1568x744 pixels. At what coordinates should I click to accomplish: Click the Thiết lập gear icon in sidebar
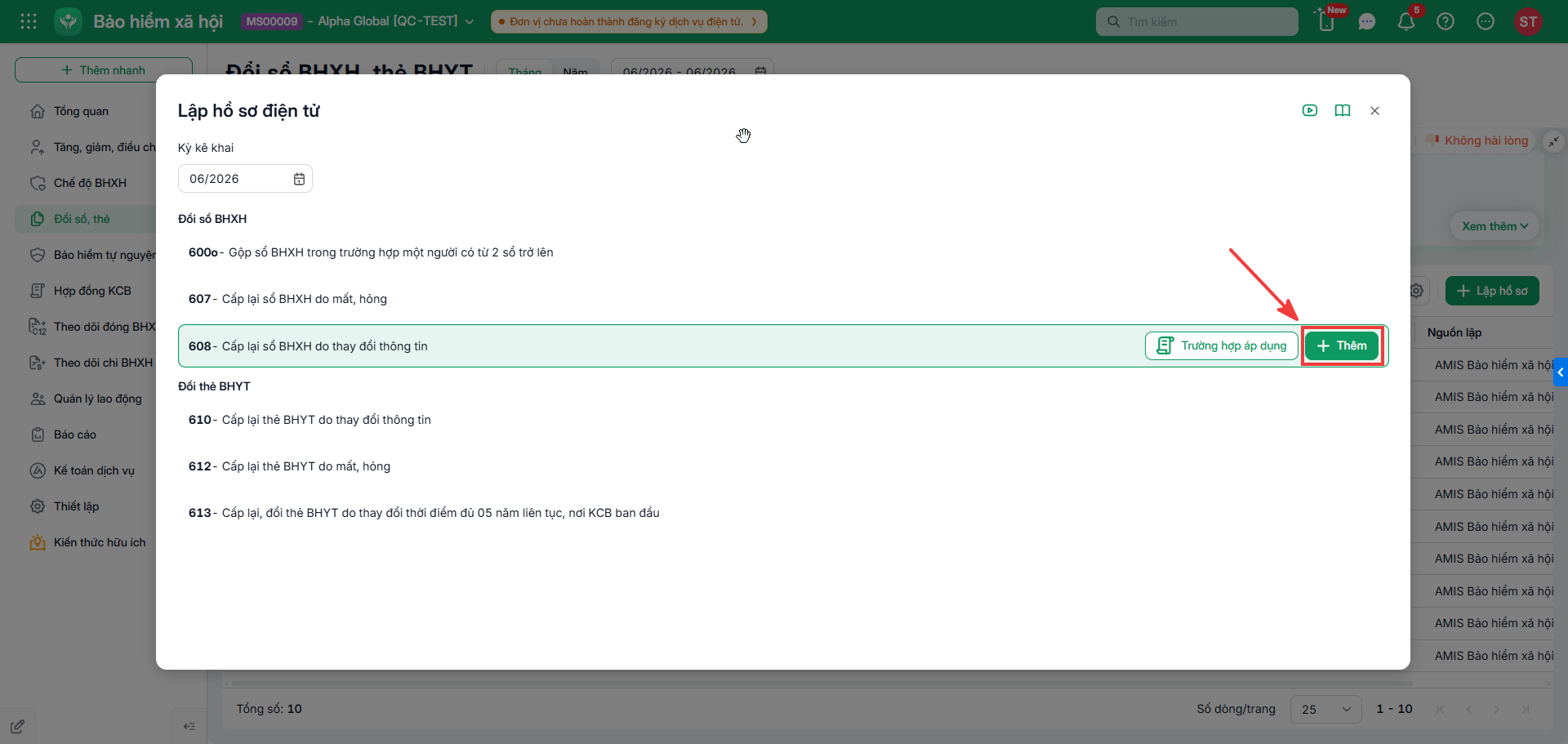click(x=38, y=506)
